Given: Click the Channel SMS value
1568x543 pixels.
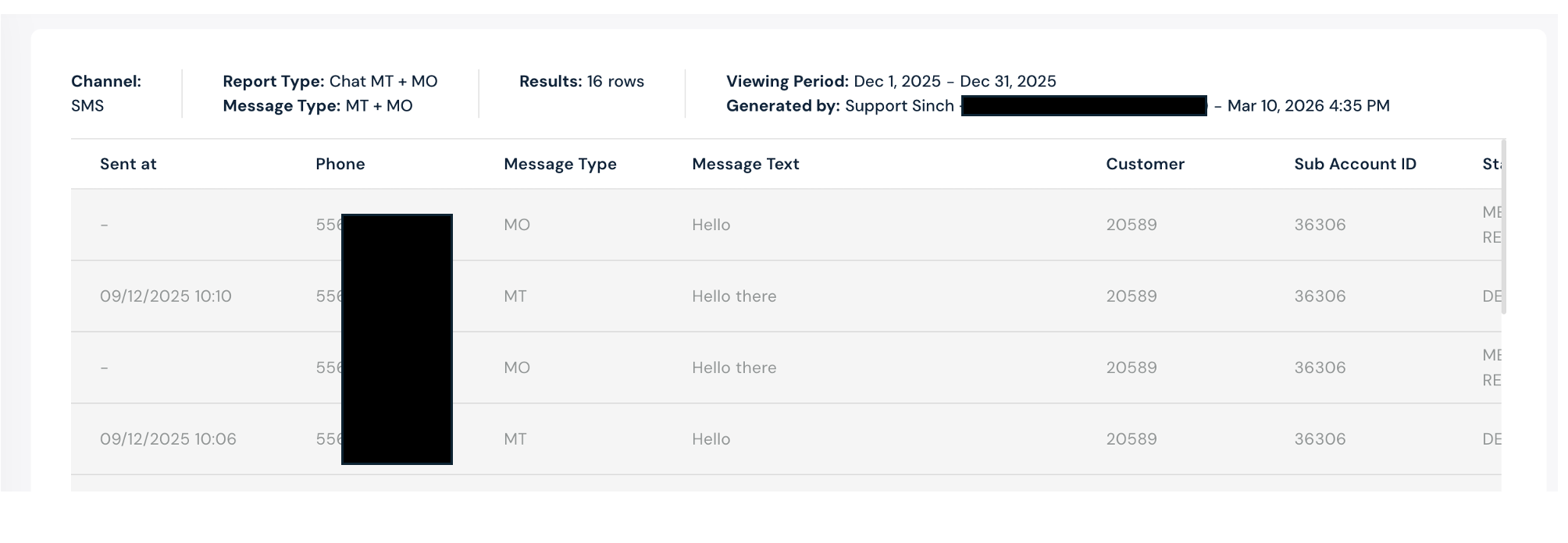Looking at the screenshot, I should (x=87, y=106).
